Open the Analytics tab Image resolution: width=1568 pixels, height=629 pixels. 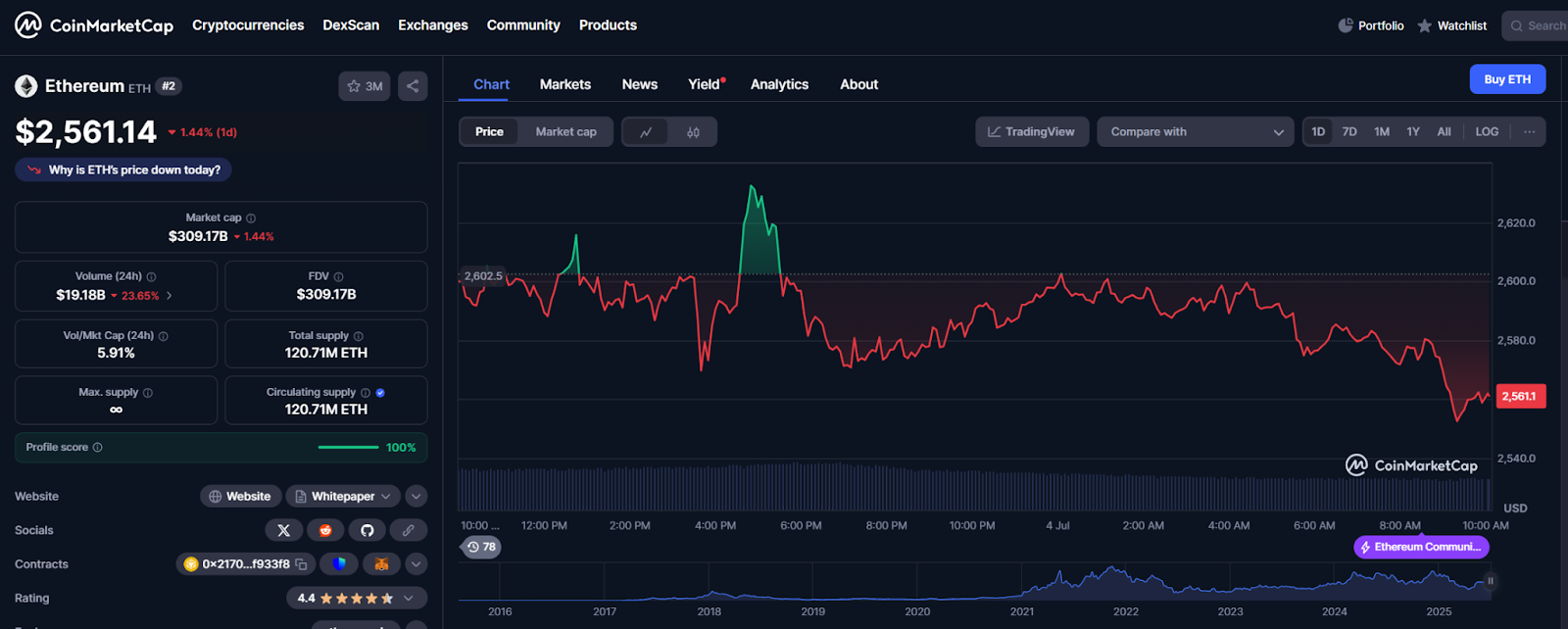tap(779, 84)
